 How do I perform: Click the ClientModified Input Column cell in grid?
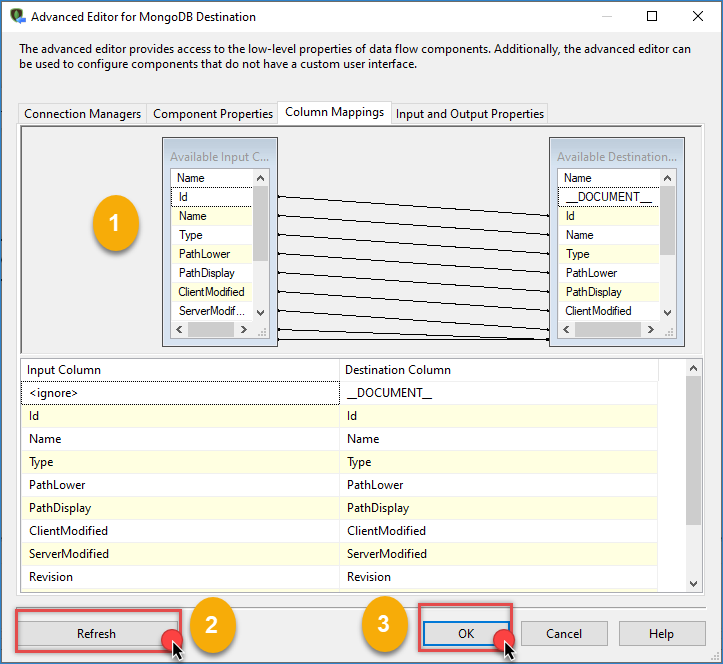pos(180,531)
